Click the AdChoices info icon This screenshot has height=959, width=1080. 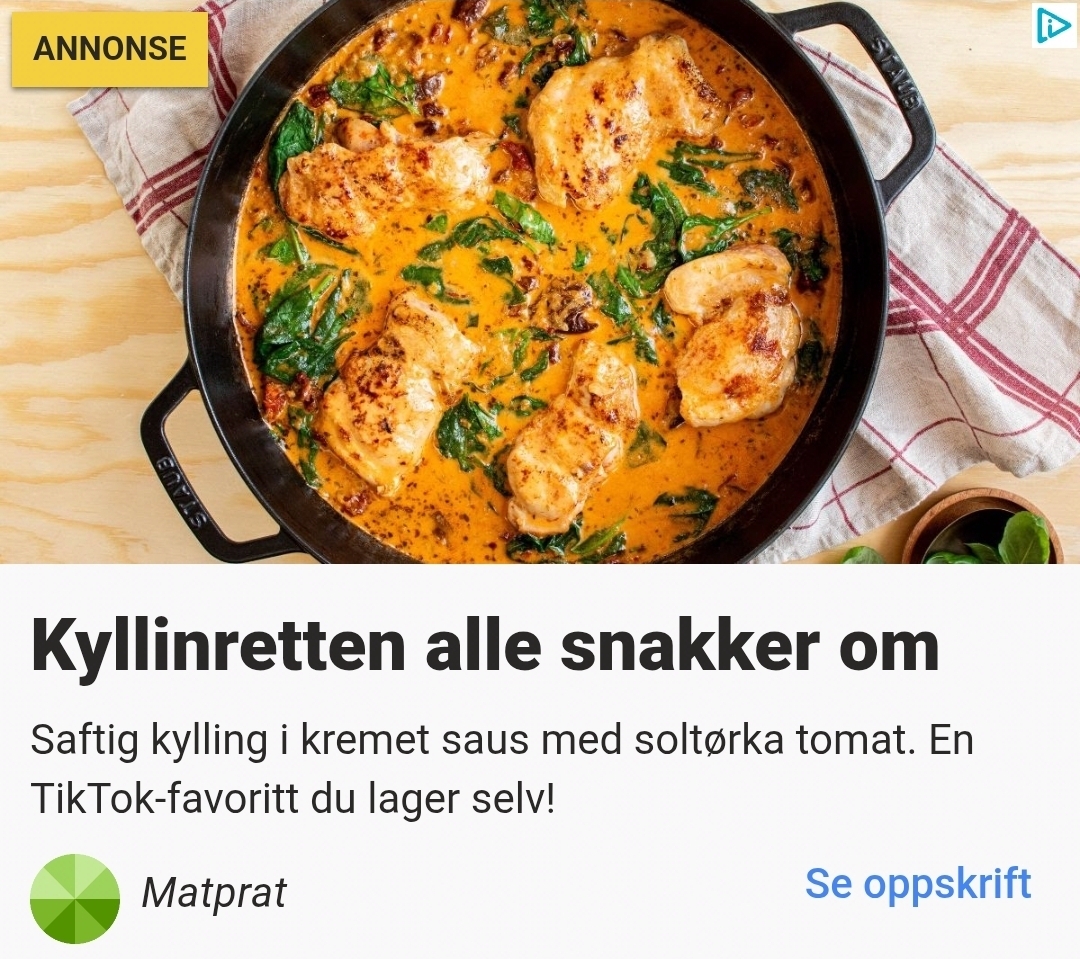[x=1054, y=26]
